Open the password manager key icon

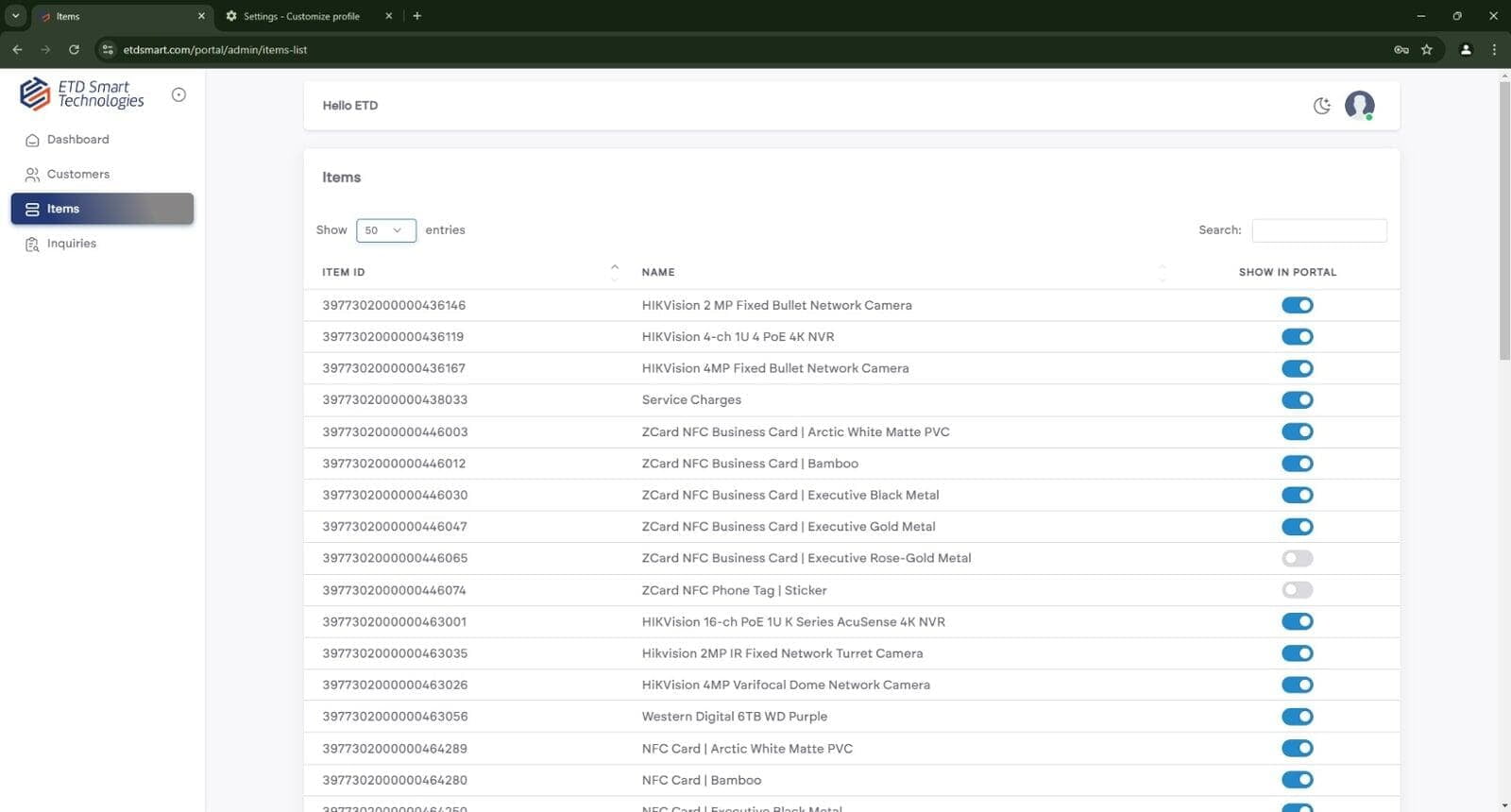[x=1401, y=49]
